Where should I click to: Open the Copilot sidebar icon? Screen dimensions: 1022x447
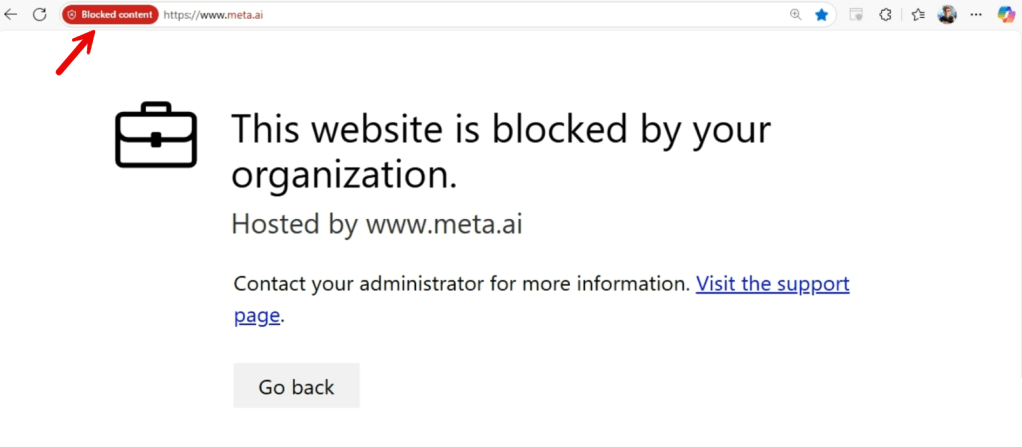(x=1007, y=15)
